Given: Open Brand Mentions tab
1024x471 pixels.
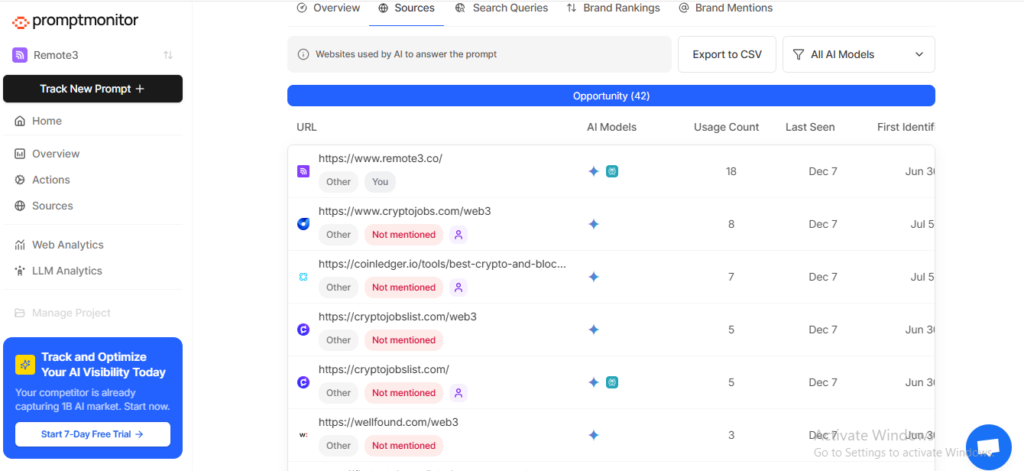Looking at the screenshot, I should click(725, 8).
